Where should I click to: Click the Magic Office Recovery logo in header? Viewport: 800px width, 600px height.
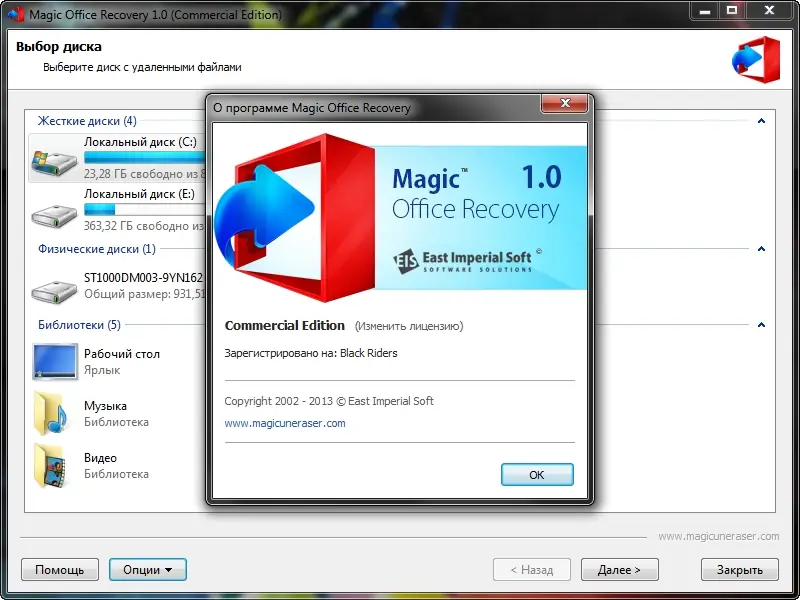756,60
